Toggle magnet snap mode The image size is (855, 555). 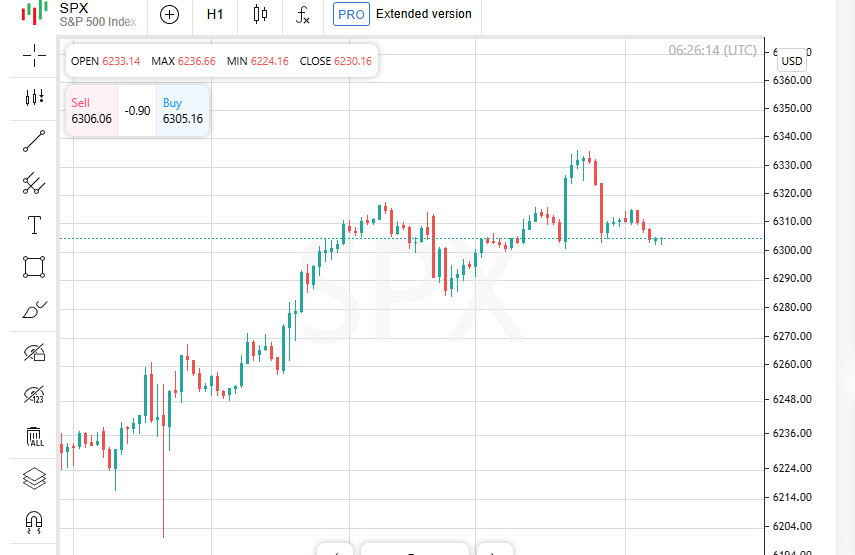point(34,521)
